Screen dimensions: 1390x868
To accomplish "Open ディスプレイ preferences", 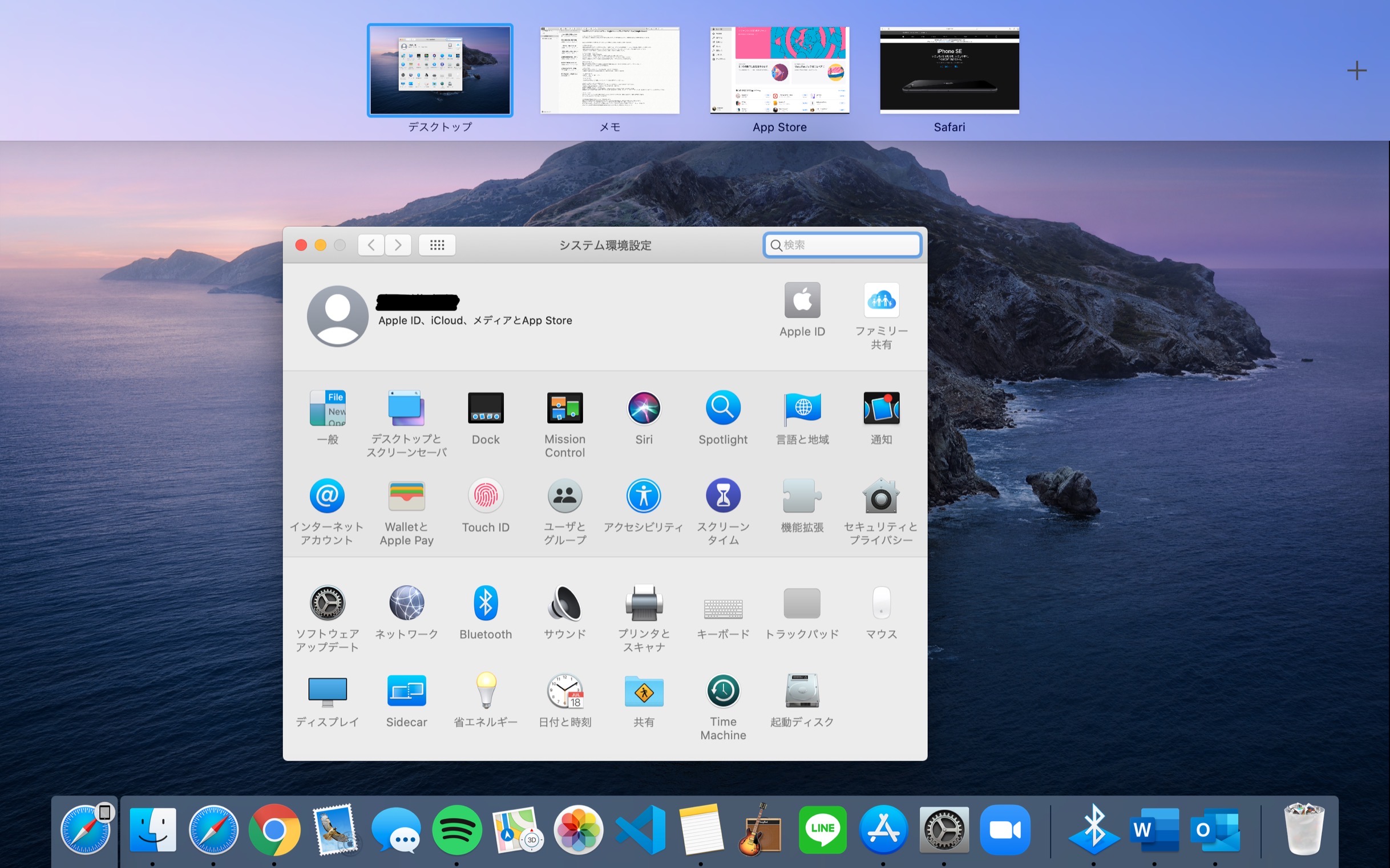I will point(328,692).
